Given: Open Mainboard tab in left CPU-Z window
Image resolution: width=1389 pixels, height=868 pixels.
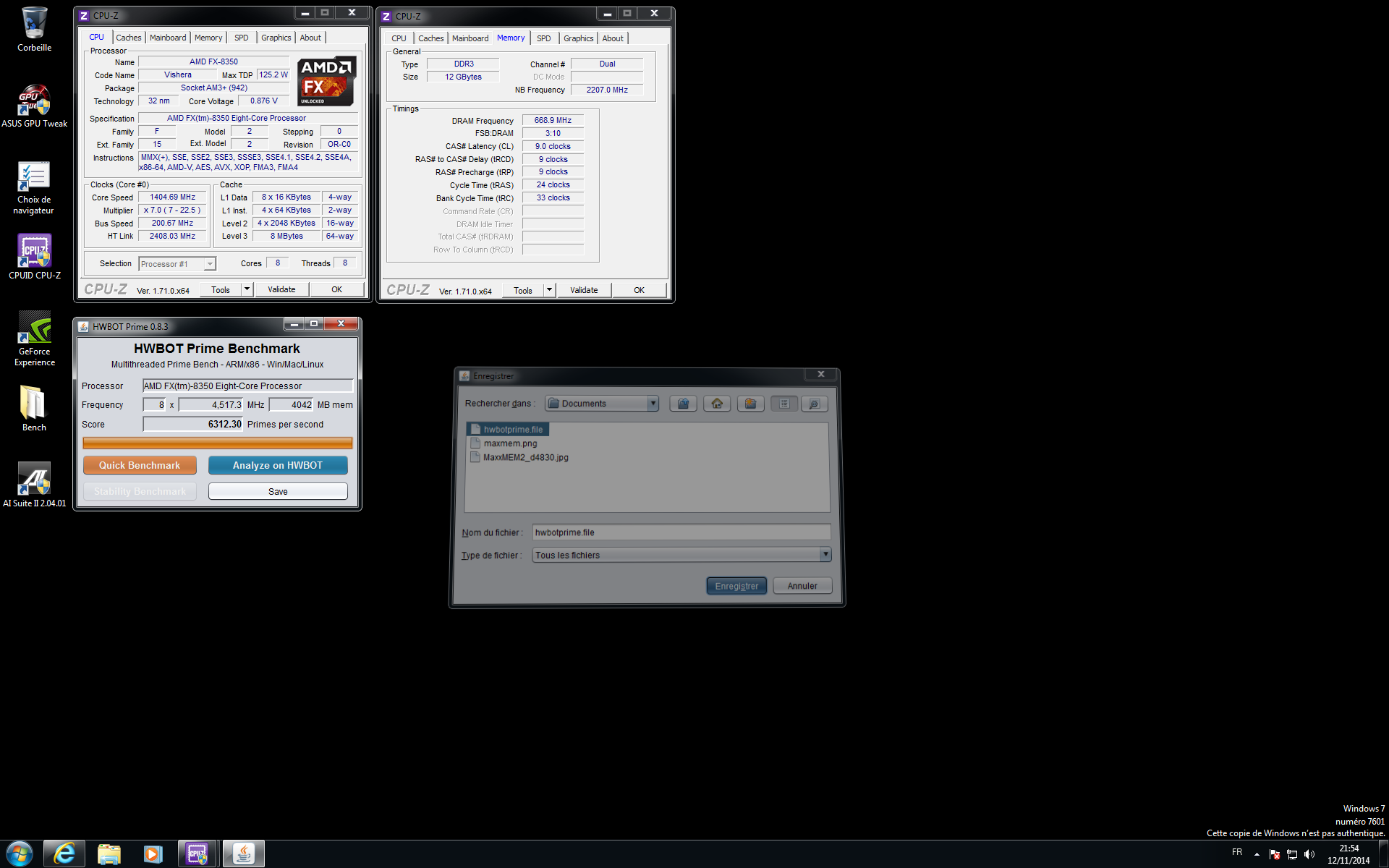Looking at the screenshot, I should point(168,38).
